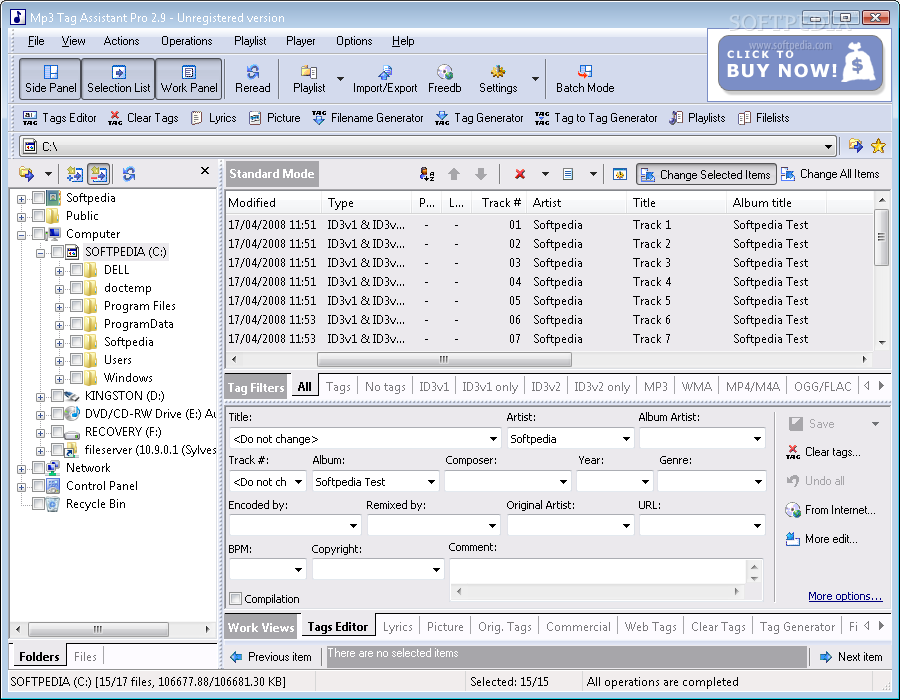The image size is (900, 700).
Task: Check the KINGSTON (D:) drive checkbox
Action: 57,395
